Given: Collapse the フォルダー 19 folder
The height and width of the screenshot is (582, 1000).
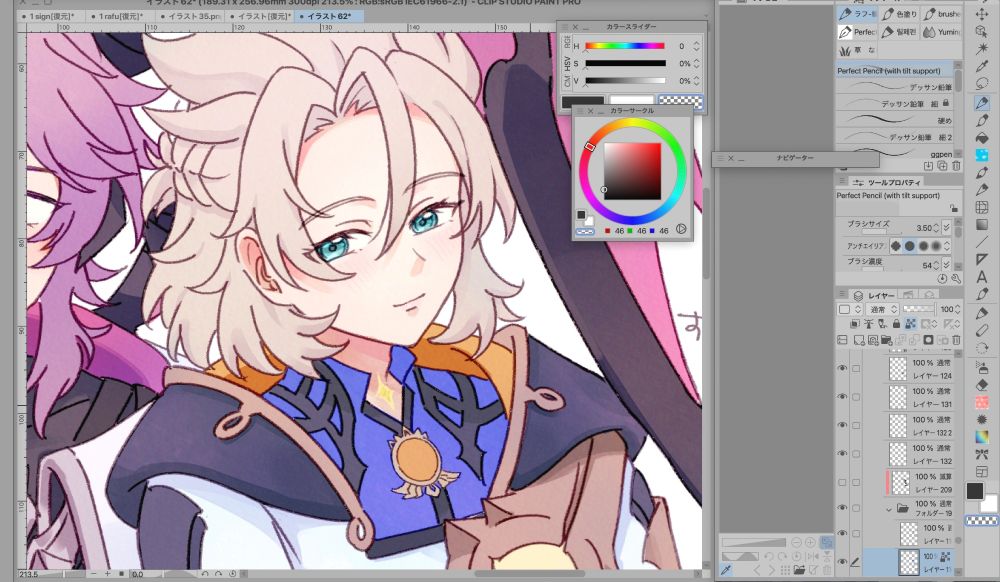Looking at the screenshot, I should (x=888, y=509).
